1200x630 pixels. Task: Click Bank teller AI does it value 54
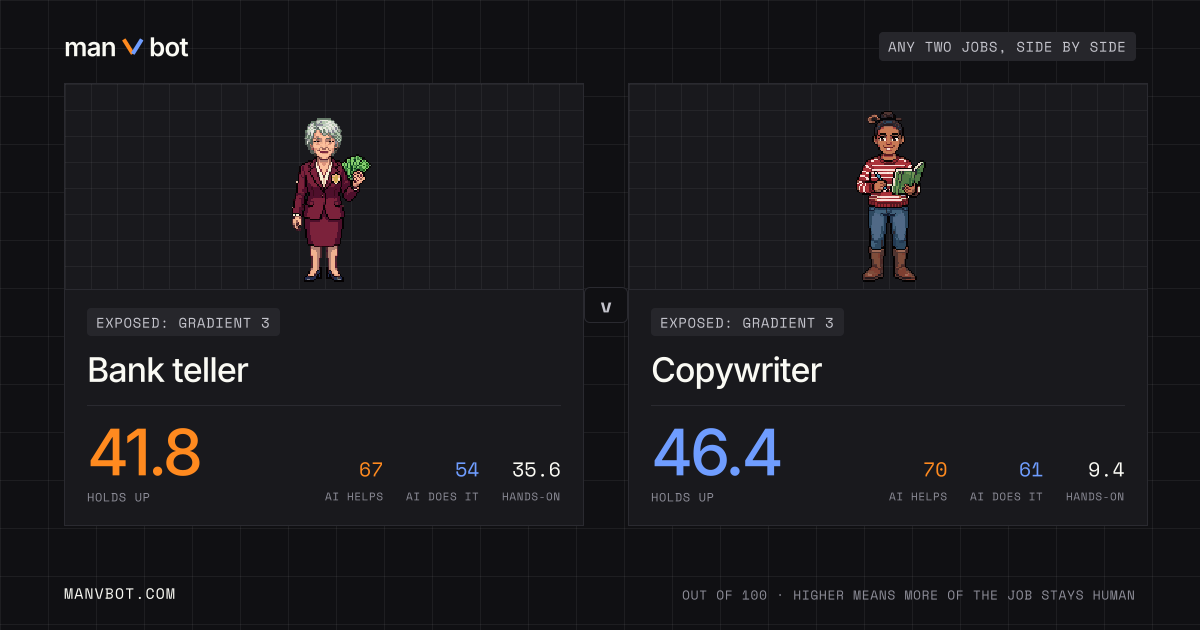[467, 470]
